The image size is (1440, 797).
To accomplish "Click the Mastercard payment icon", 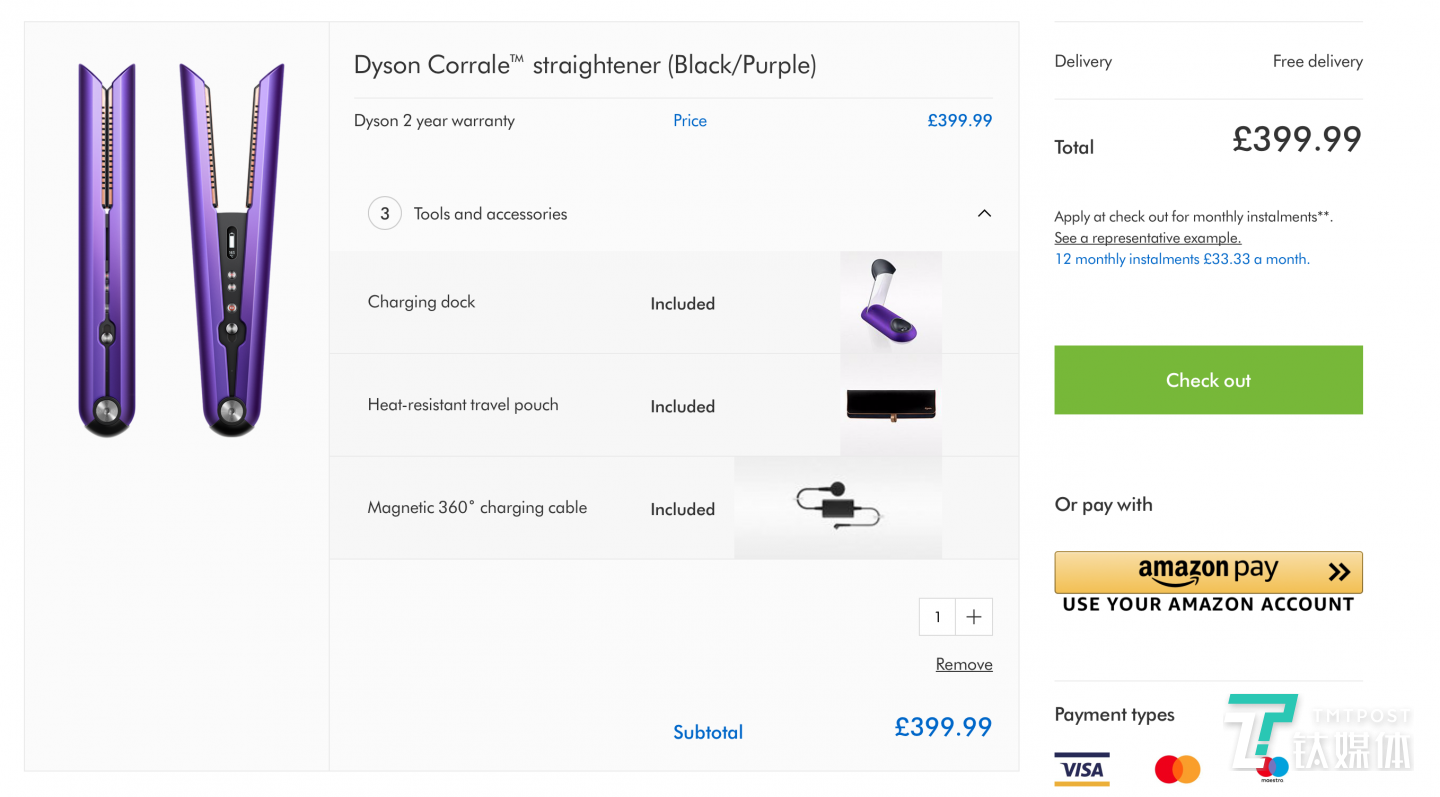I will (1177, 769).
